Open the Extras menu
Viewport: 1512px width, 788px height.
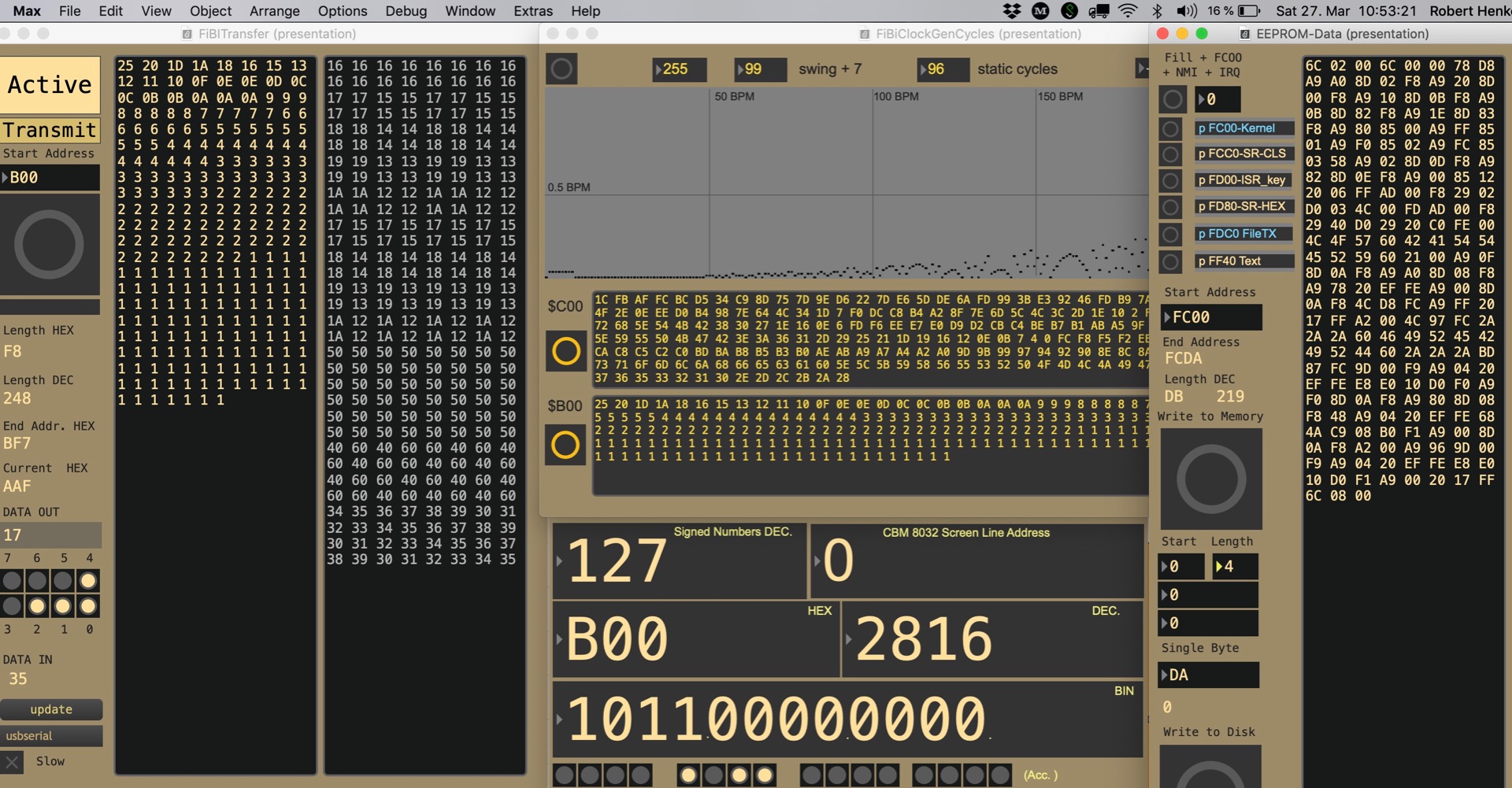533,11
